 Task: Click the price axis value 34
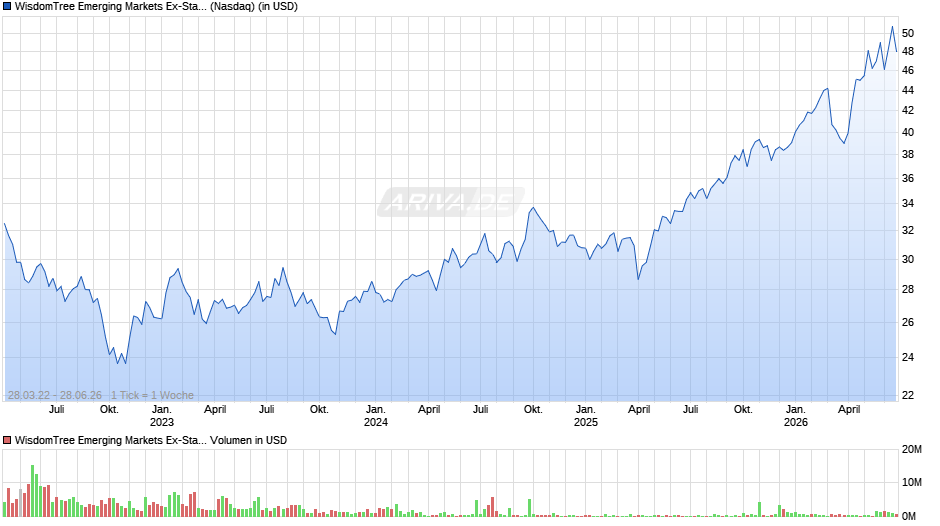coord(908,203)
